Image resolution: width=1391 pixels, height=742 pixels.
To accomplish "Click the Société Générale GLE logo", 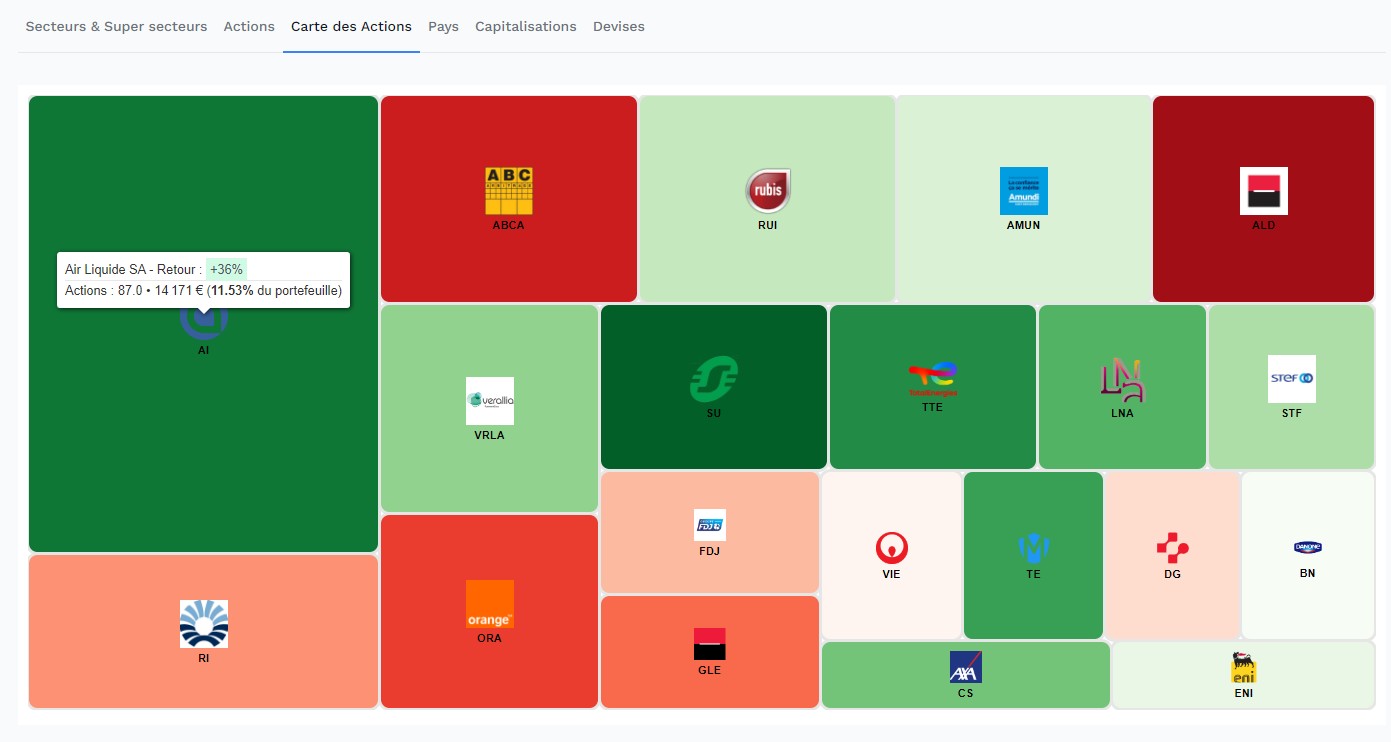I will tap(710, 644).
